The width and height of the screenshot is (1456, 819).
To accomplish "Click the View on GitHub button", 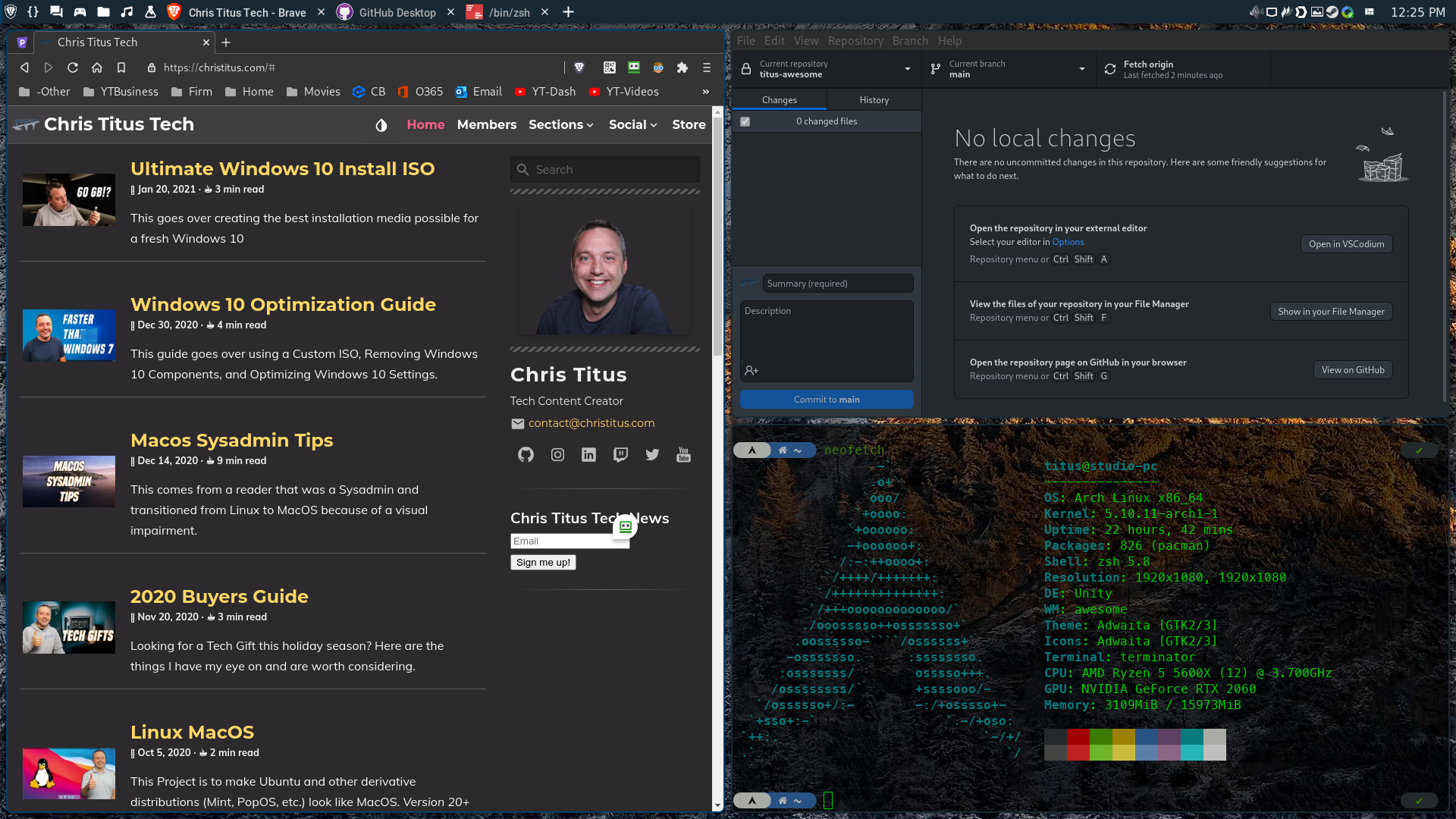I will click(1352, 370).
